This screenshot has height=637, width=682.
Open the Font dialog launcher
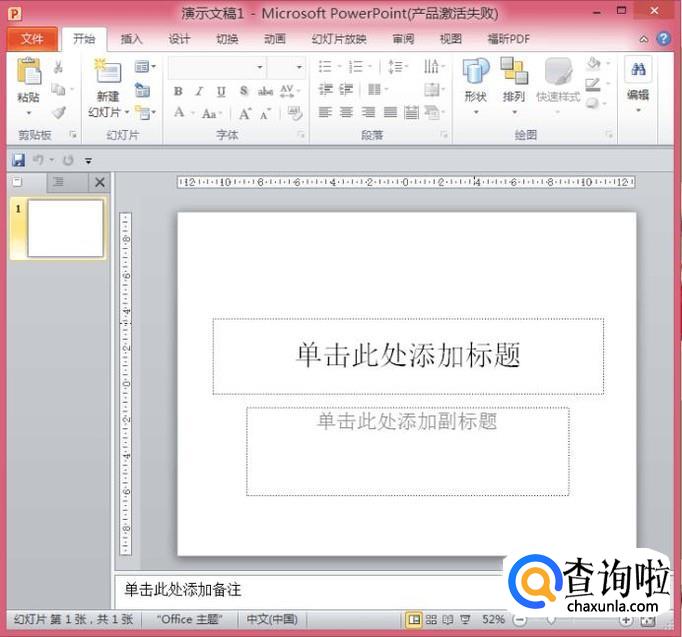click(x=300, y=135)
